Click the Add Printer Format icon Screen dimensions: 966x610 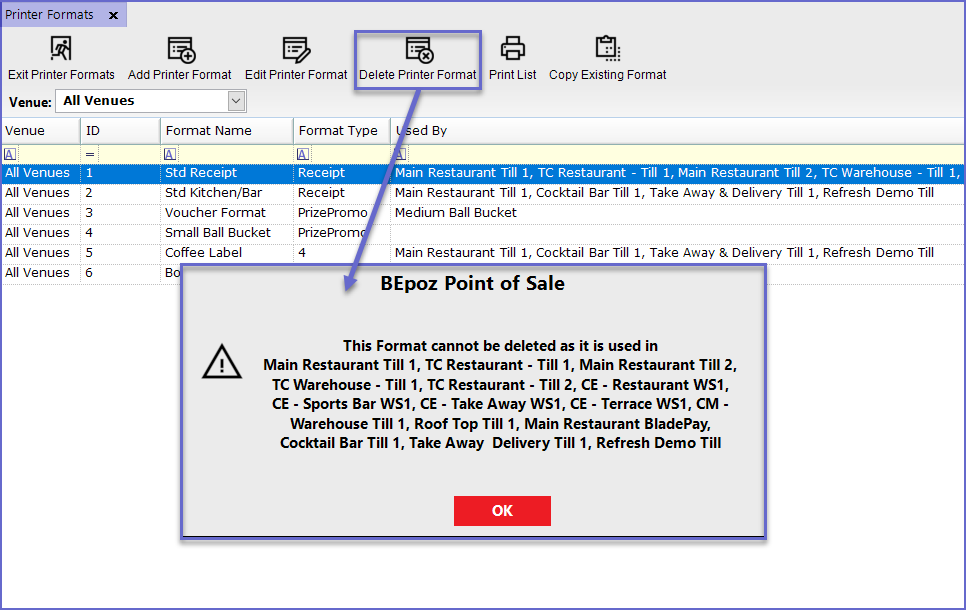[x=180, y=49]
